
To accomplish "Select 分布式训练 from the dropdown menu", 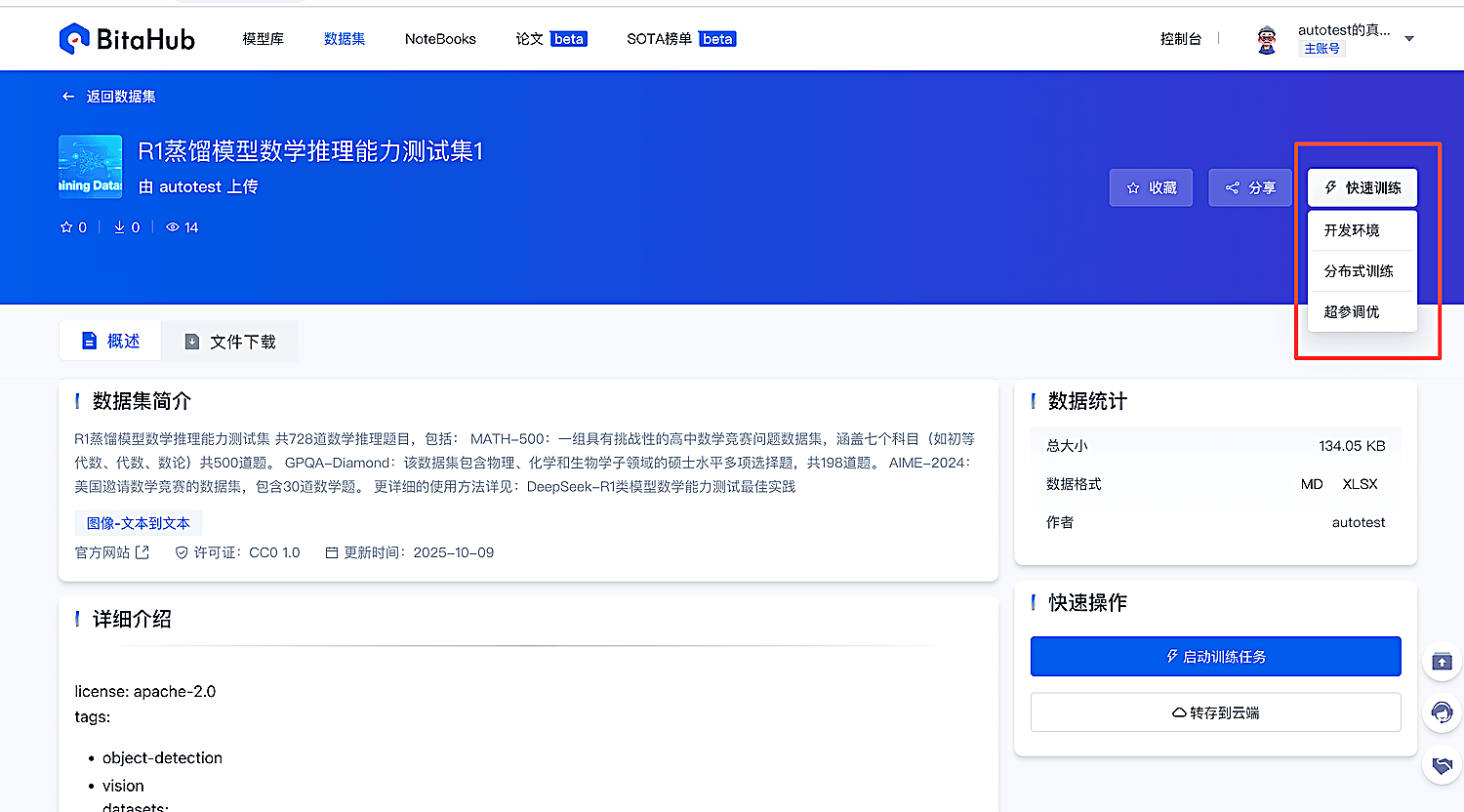I will coord(1362,271).
